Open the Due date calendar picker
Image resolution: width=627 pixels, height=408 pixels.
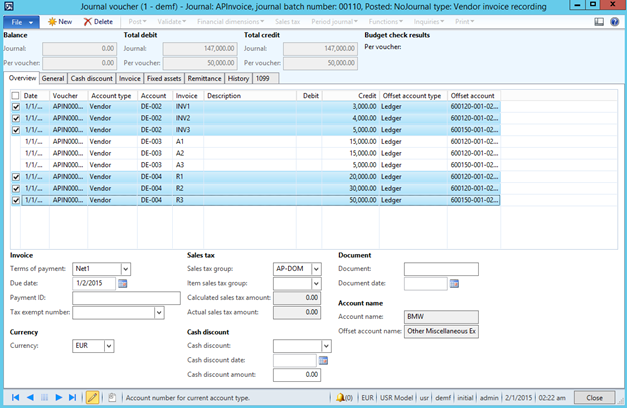[123, 283]
